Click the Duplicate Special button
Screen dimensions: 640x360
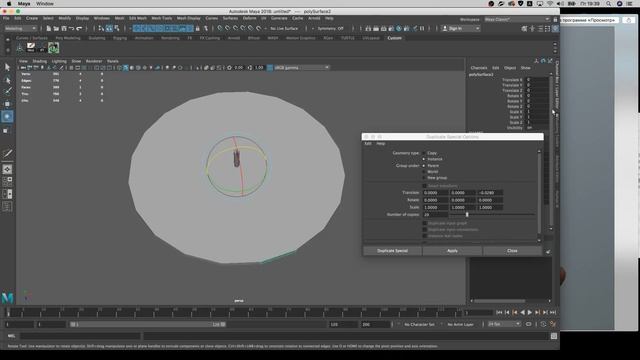click(392, 251)
